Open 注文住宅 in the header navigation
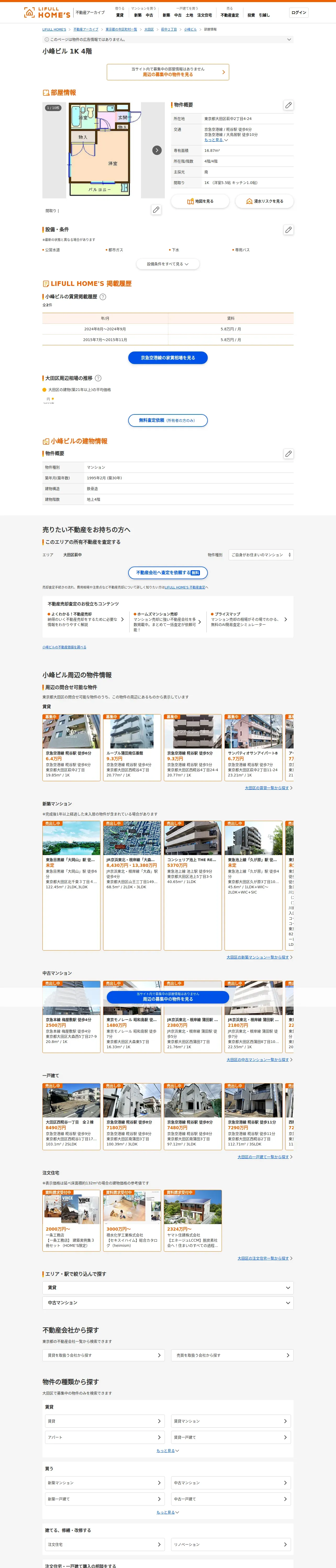Viewport: 336px width, 1568px height. point(204,15)
